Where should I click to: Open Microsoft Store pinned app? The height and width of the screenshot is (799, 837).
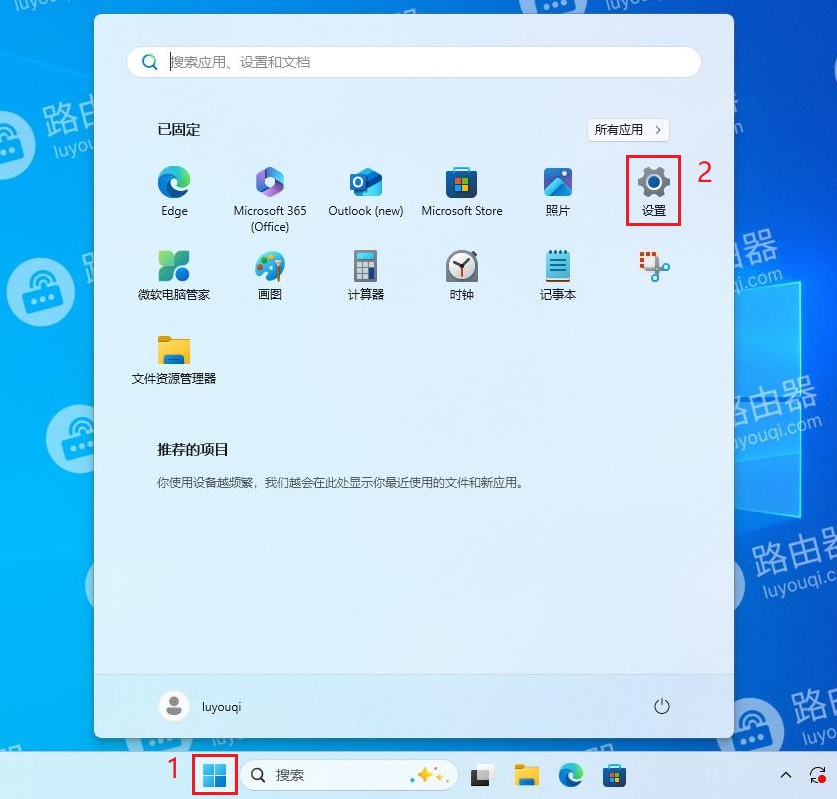[x=462, y=191]
